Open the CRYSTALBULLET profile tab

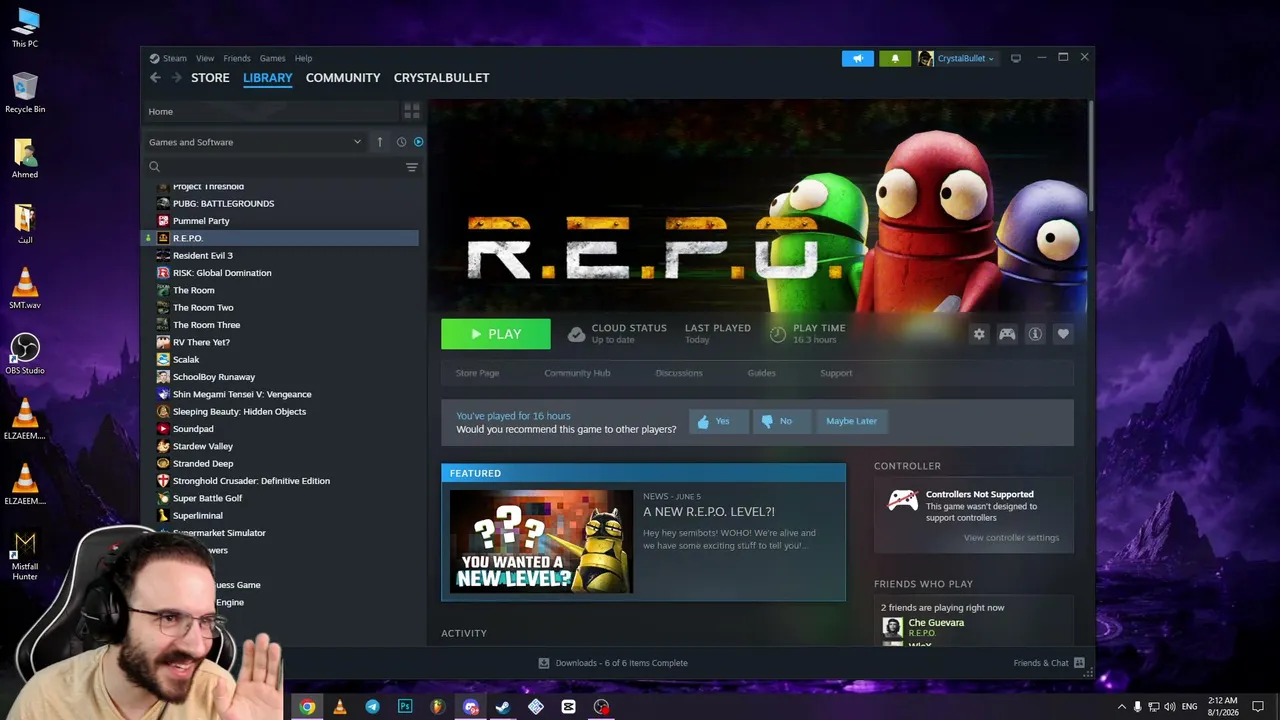pyautogui.click(x=441, y=78)
